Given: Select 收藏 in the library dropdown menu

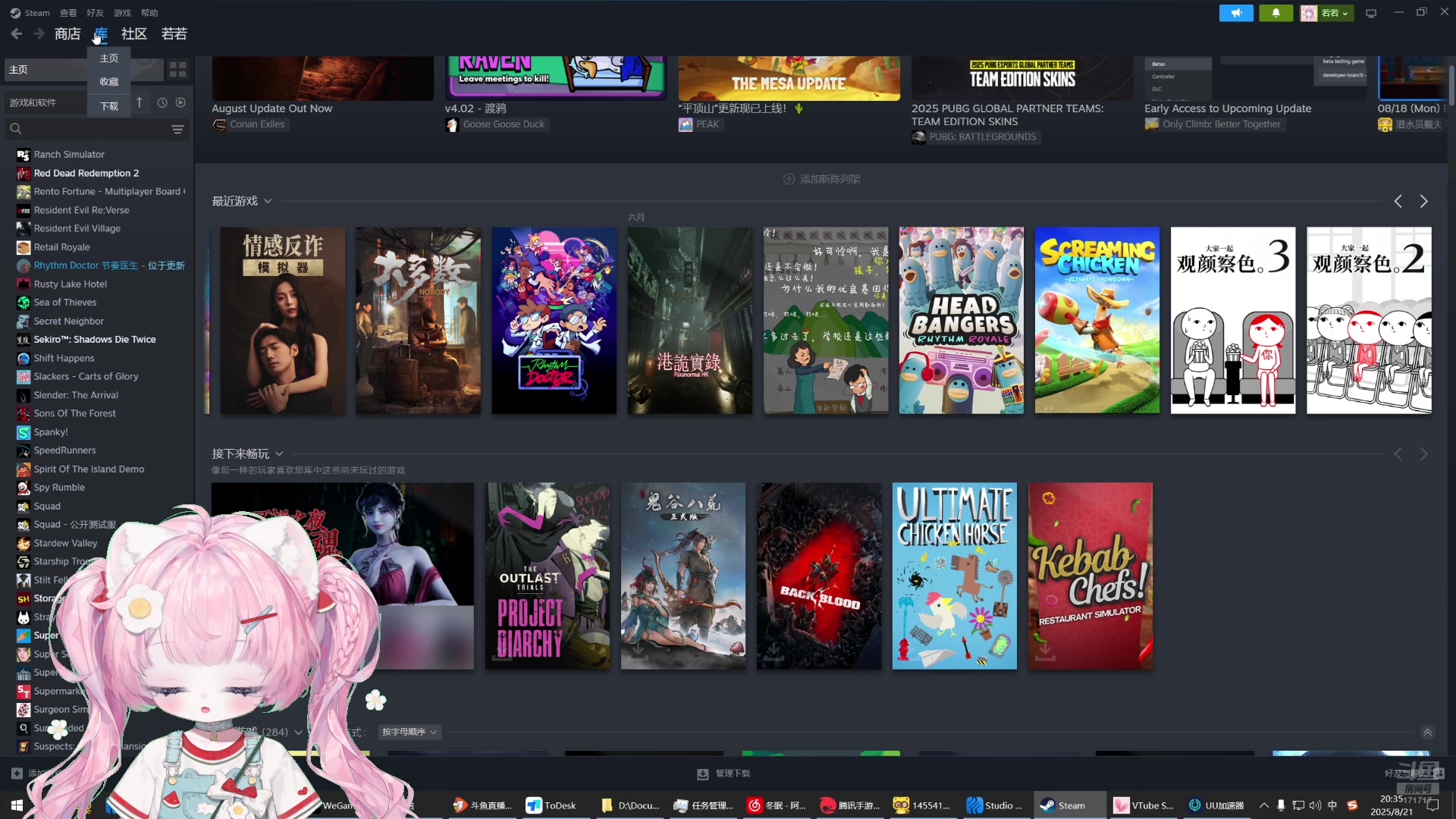Looking at the screenshot, I should coord(109,82).
